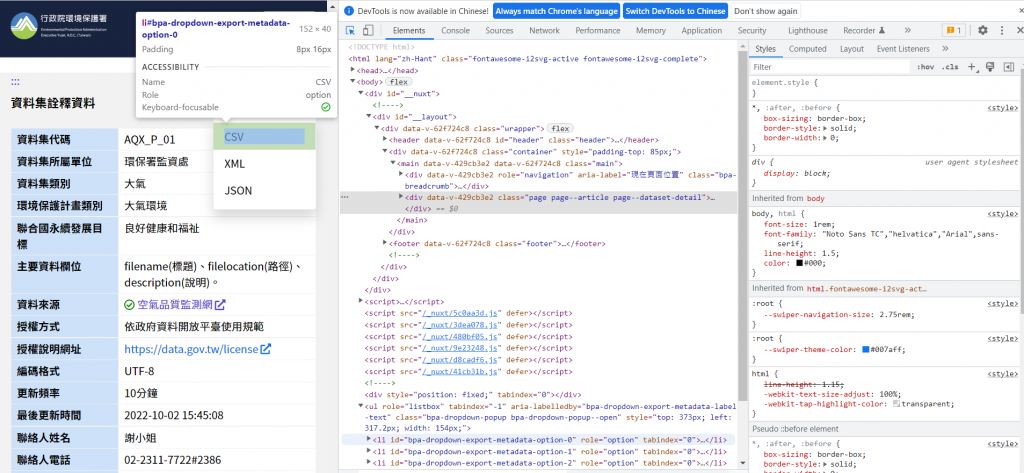This screenshot has height=473, width=1024.
Task: Switch to the Computed styles tab
Action: point(807,49)
